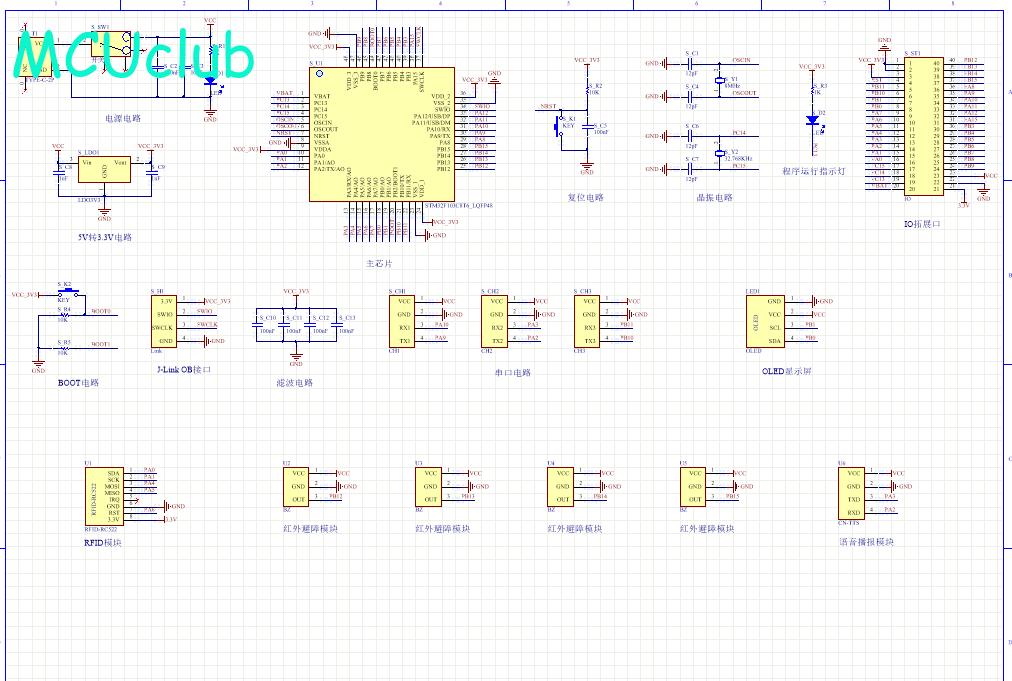This screenshot has width=1012, height=681.
Task: Click the S_C12 100nF filter capacitor
Action: coord(310,324)
